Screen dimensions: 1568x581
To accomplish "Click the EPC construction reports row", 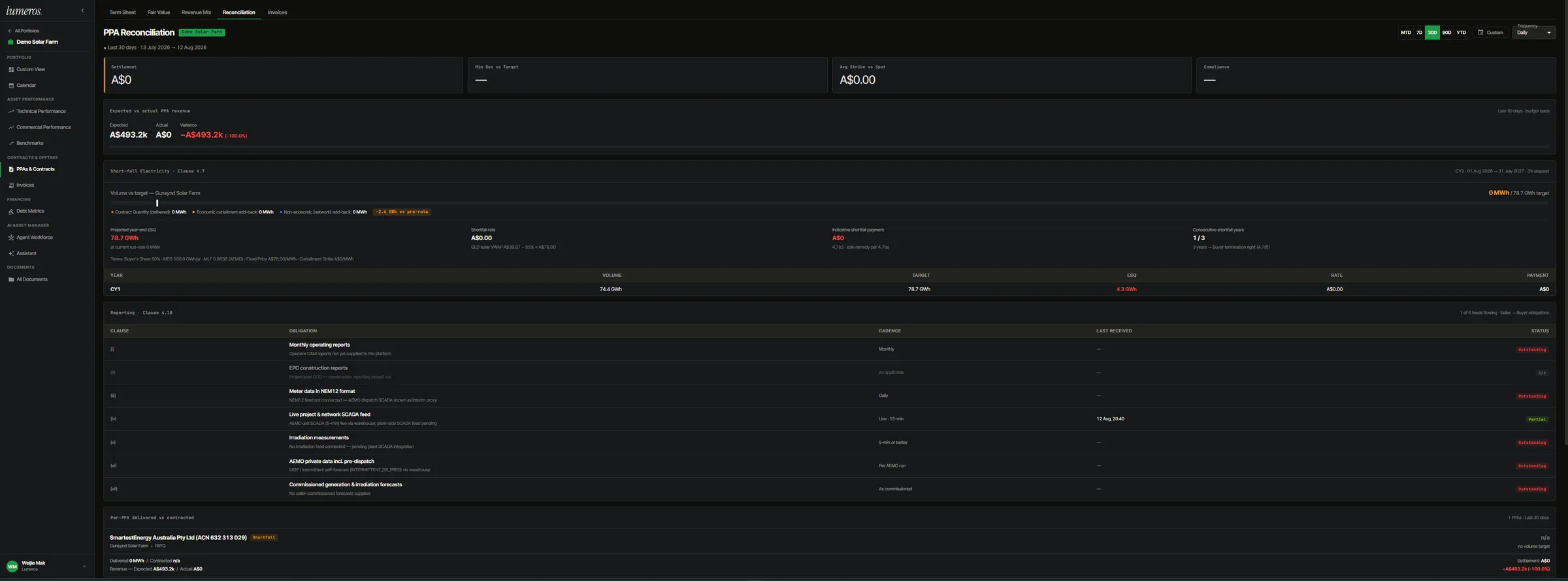I will pyautogui.click(x=829, y=373).
